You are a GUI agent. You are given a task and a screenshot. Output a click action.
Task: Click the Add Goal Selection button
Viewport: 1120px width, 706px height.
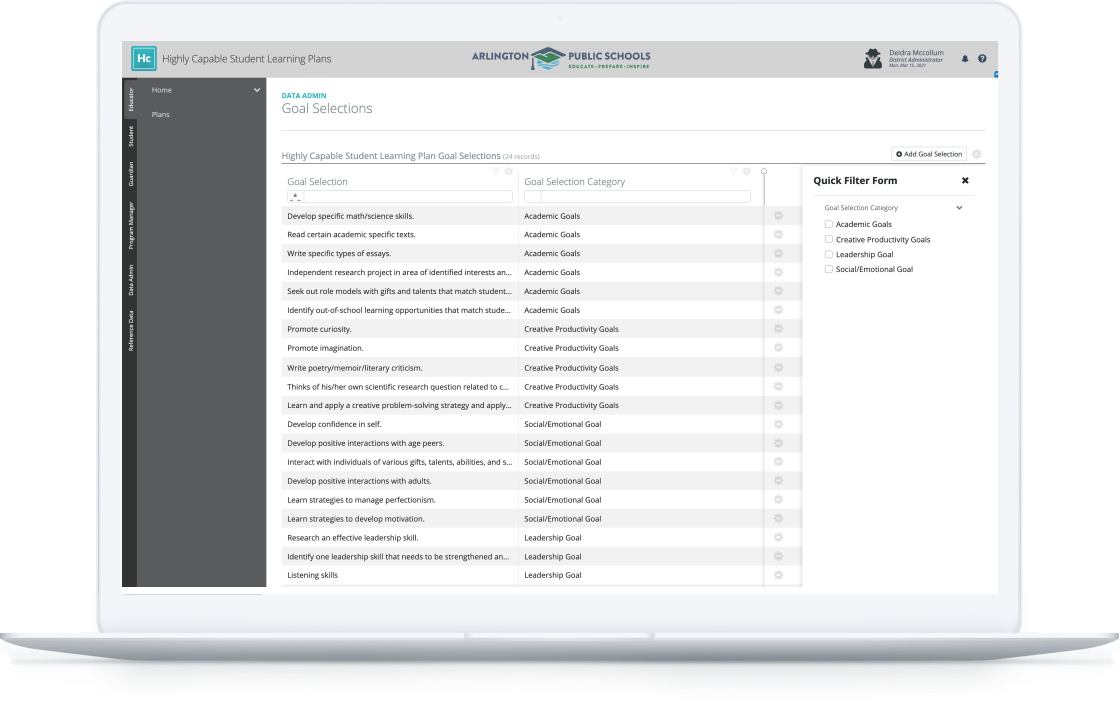pos(929,154)
